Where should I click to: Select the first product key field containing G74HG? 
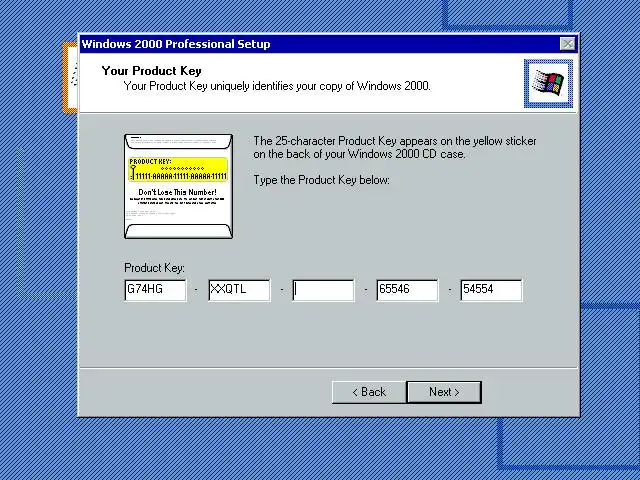(156, 290)
